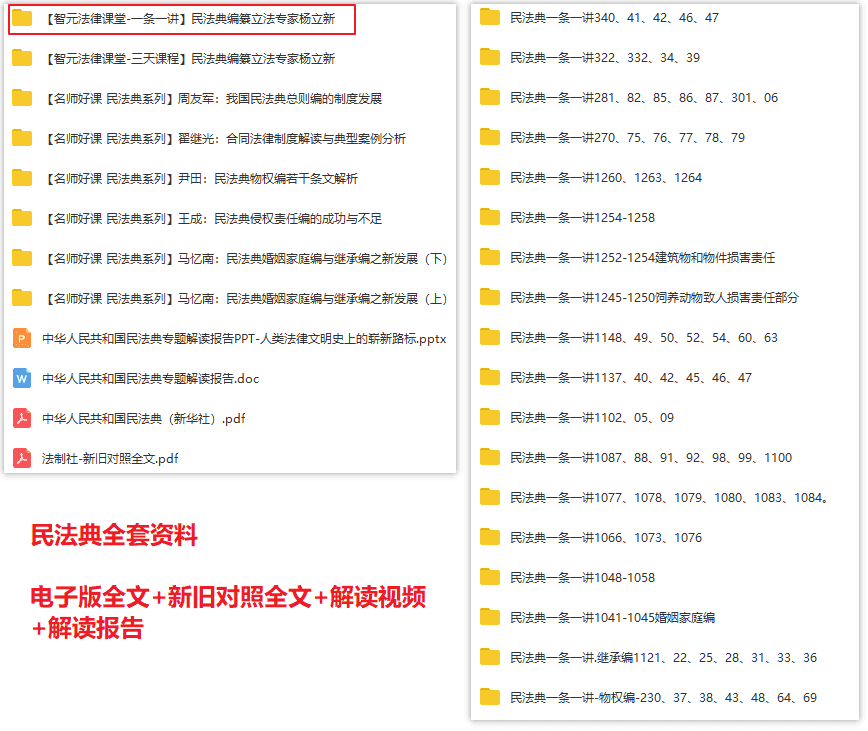Click folder icon for 1245-1250饲养动物致人损害责任
This screenshot has width=868, height=731.
coord(490,297)
